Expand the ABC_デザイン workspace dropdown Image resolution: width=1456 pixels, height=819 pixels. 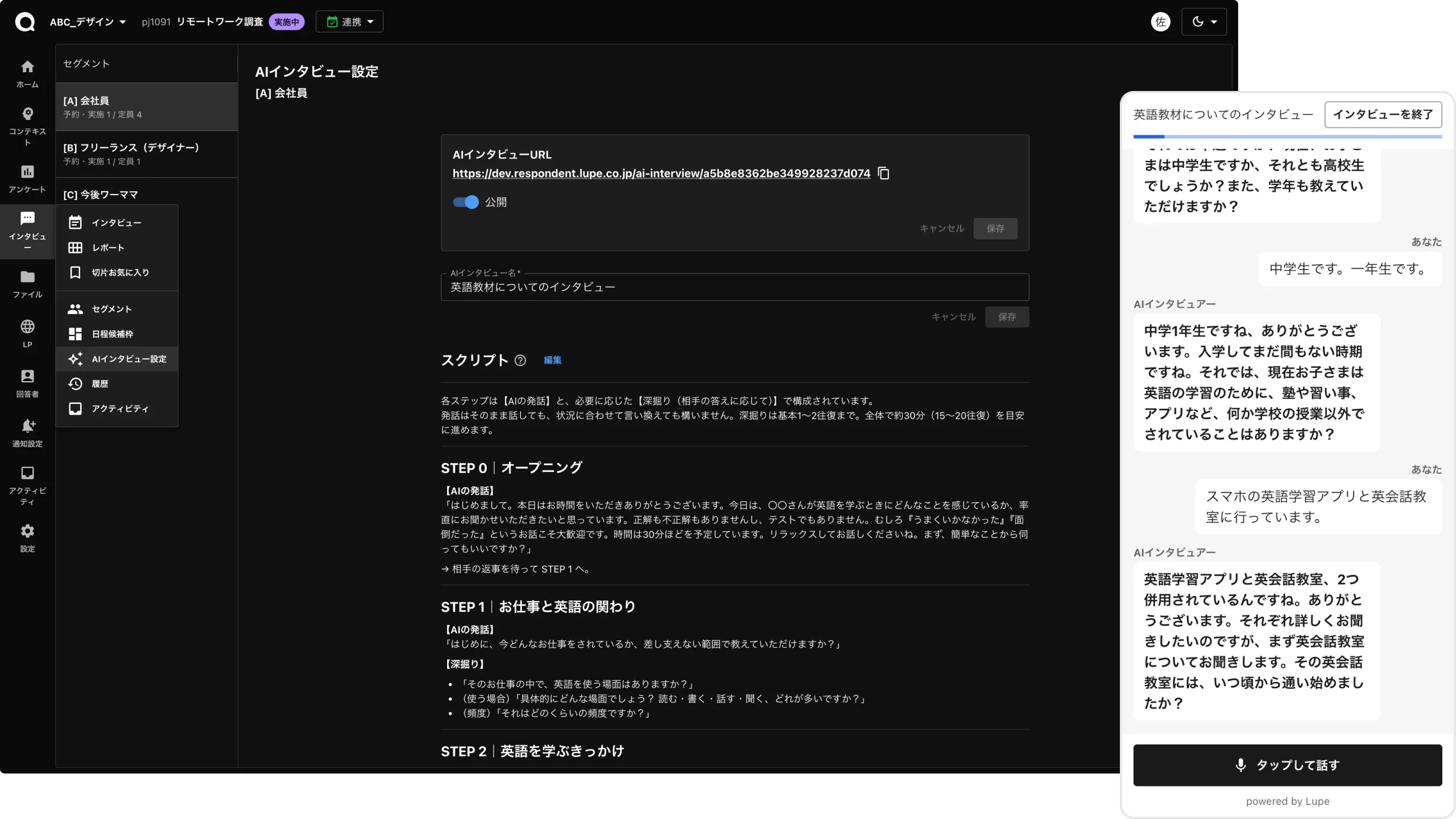tap(88, 22)
